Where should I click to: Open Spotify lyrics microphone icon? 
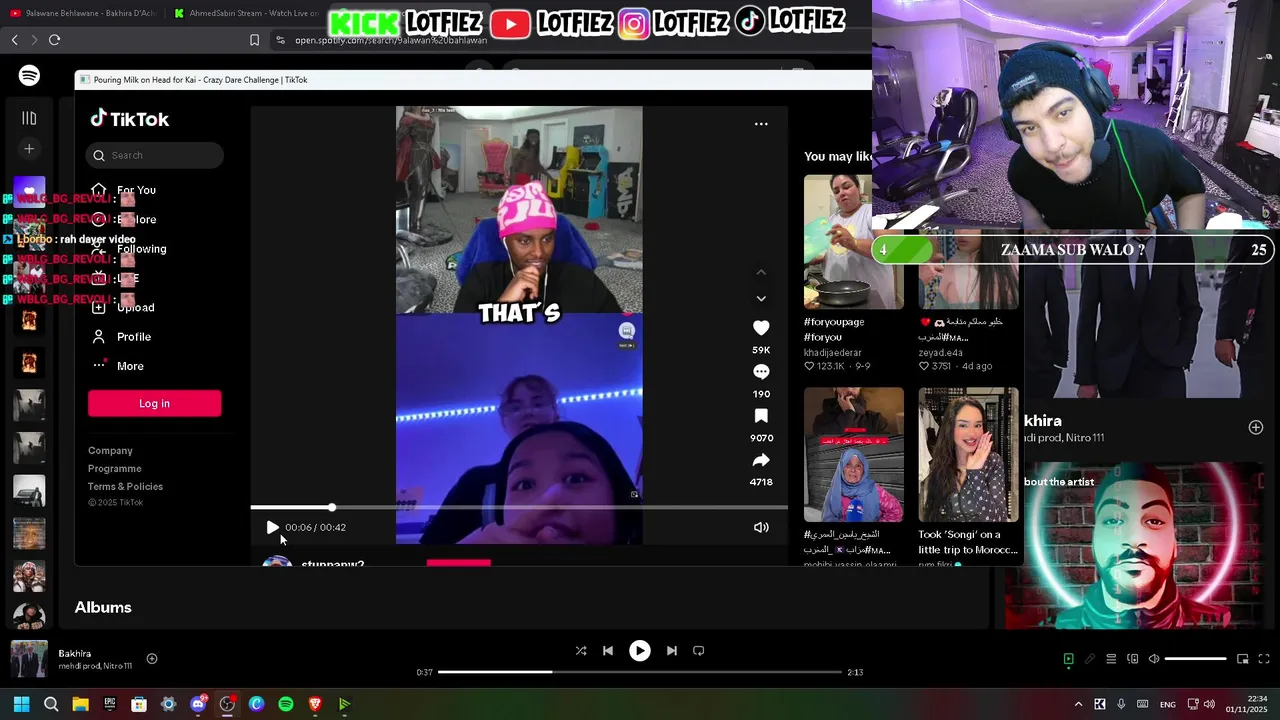[1090, 659]
